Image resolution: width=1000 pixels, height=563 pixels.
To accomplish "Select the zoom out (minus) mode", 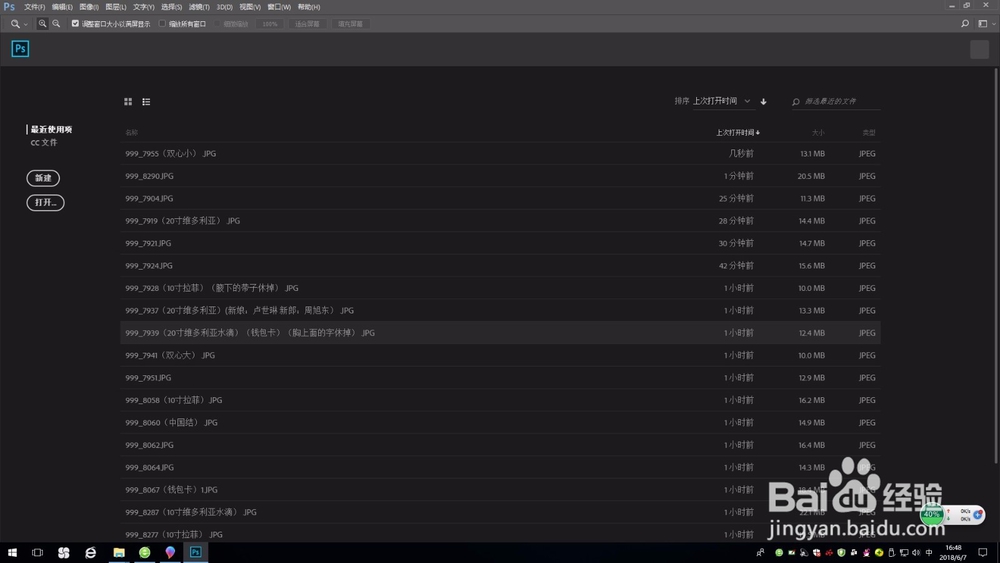I will coord(56,24).
